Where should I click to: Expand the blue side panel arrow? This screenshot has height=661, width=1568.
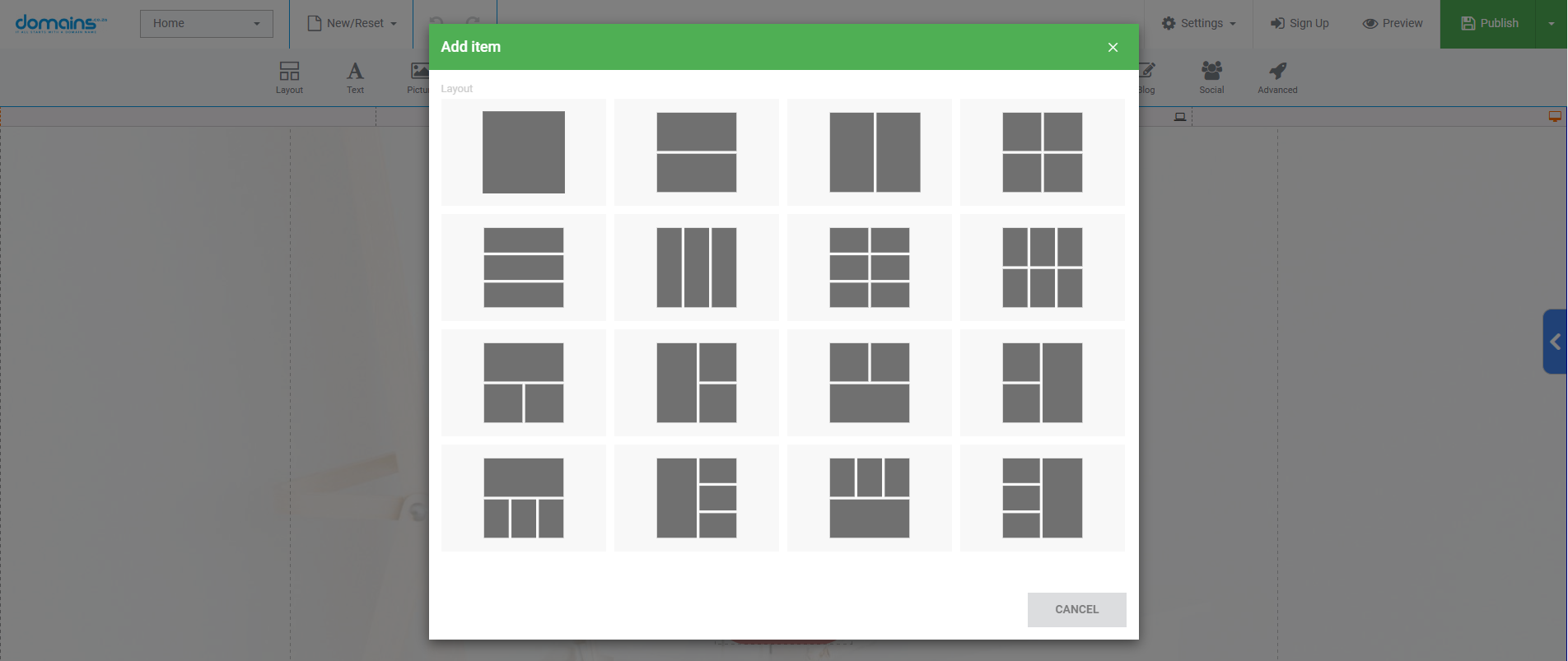pyautogui.click(x=1555, y=342)
